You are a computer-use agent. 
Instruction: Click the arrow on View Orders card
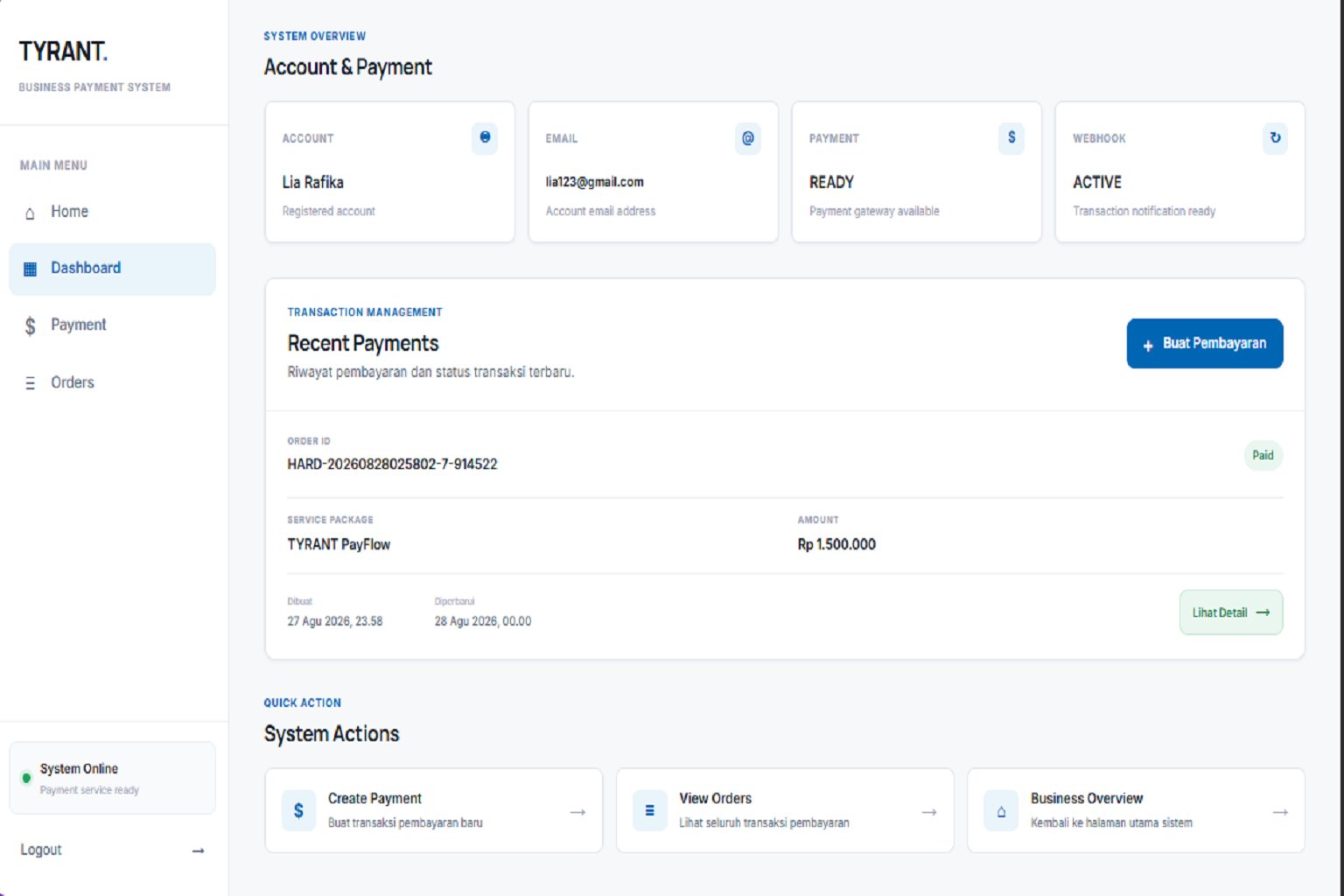pos(929,812)
